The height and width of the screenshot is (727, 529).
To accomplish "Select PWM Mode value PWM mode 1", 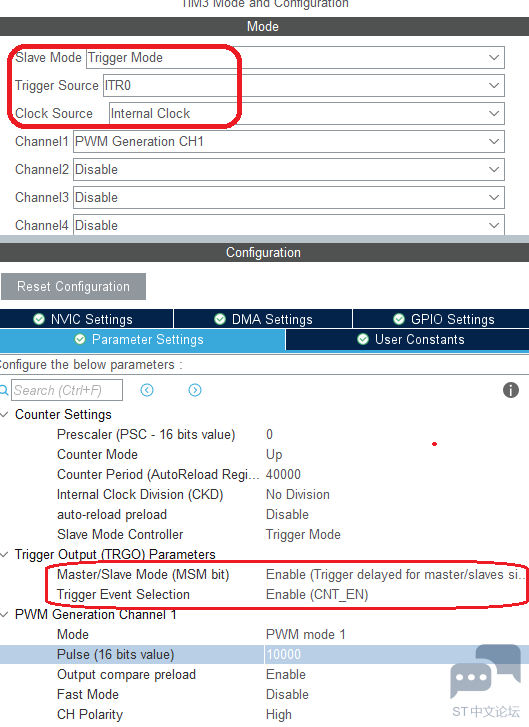I will tap(306, 634).
